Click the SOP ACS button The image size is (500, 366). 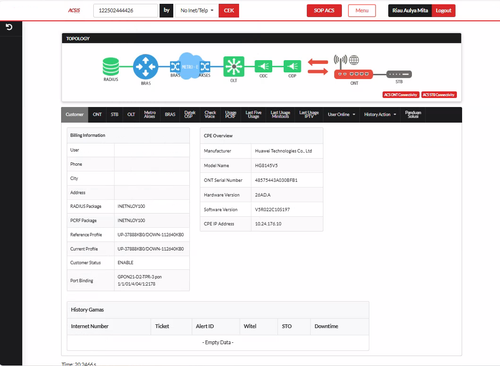point(324,11)
